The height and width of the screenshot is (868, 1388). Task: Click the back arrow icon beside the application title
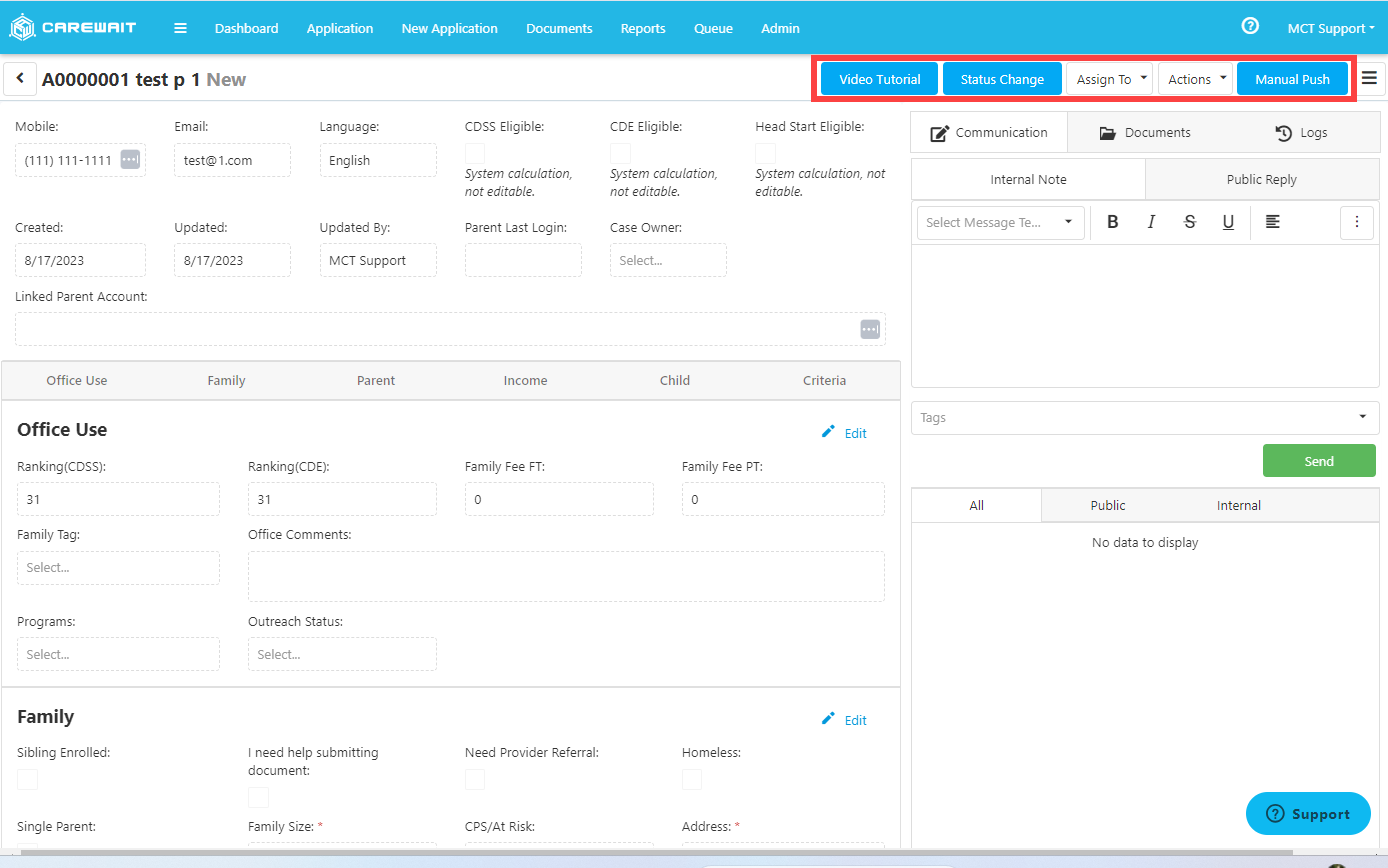click(20, 78)
